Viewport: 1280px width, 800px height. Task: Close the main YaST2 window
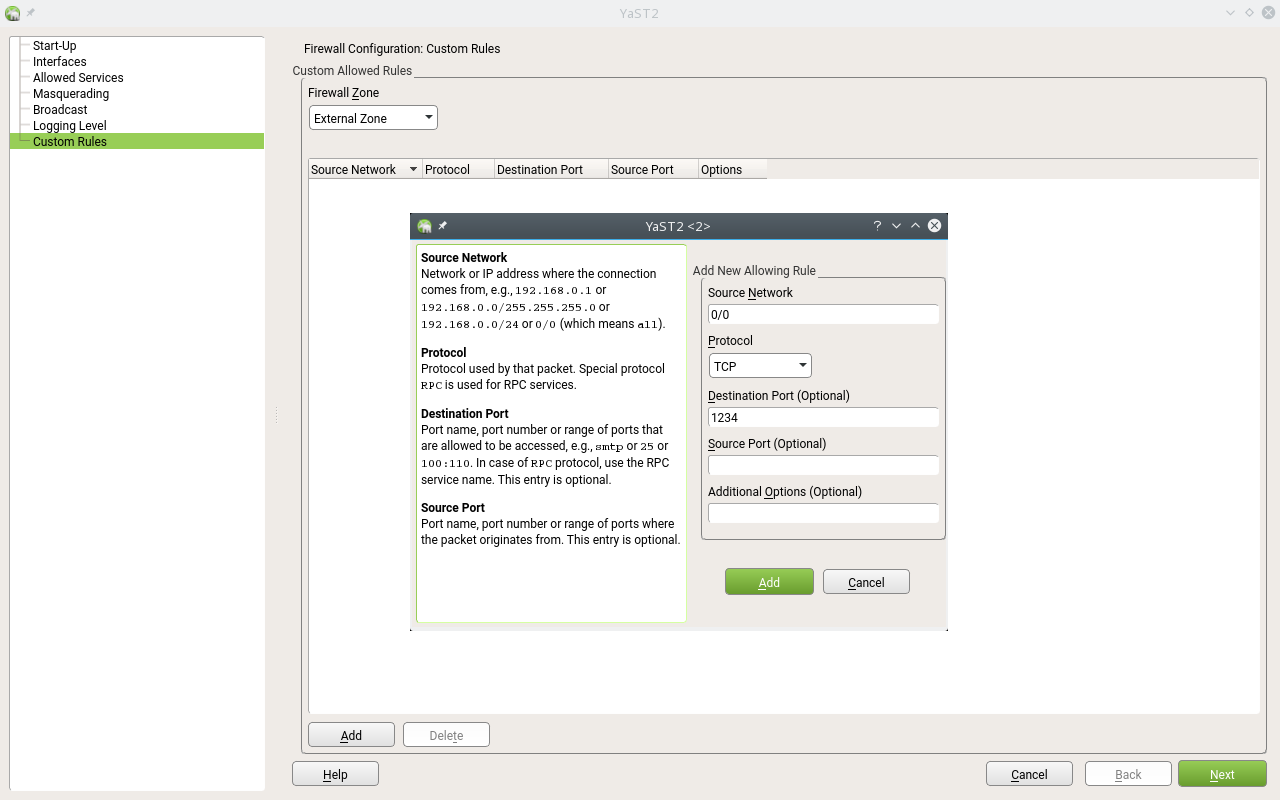click(x=1267, y=13)
